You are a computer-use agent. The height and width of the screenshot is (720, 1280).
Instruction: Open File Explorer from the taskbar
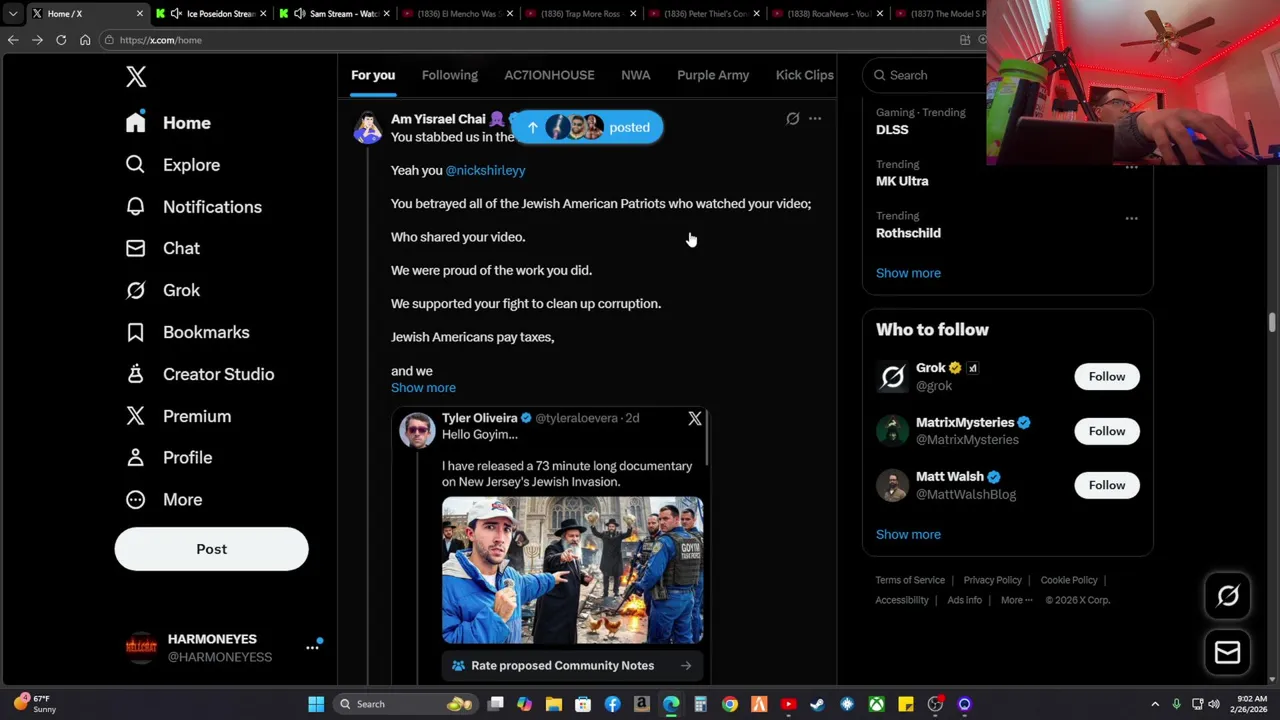point(554,704)
